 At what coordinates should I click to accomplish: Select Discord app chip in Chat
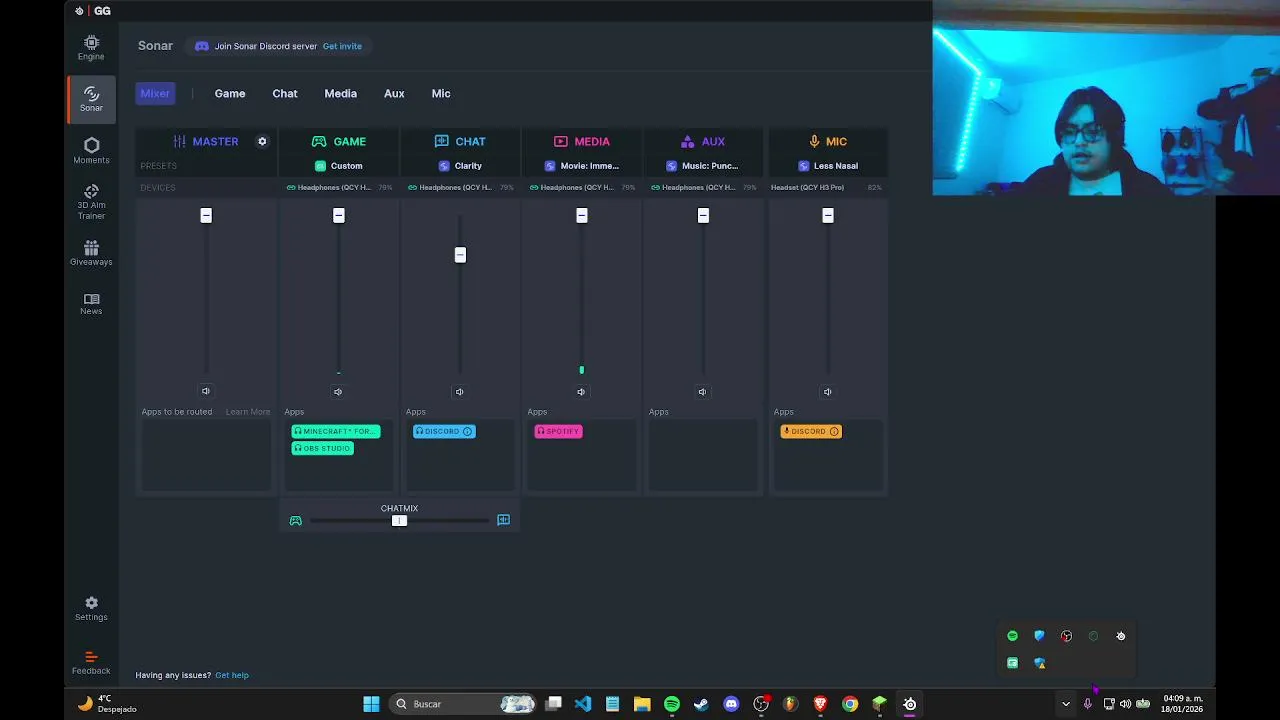[x=444, y=431]
